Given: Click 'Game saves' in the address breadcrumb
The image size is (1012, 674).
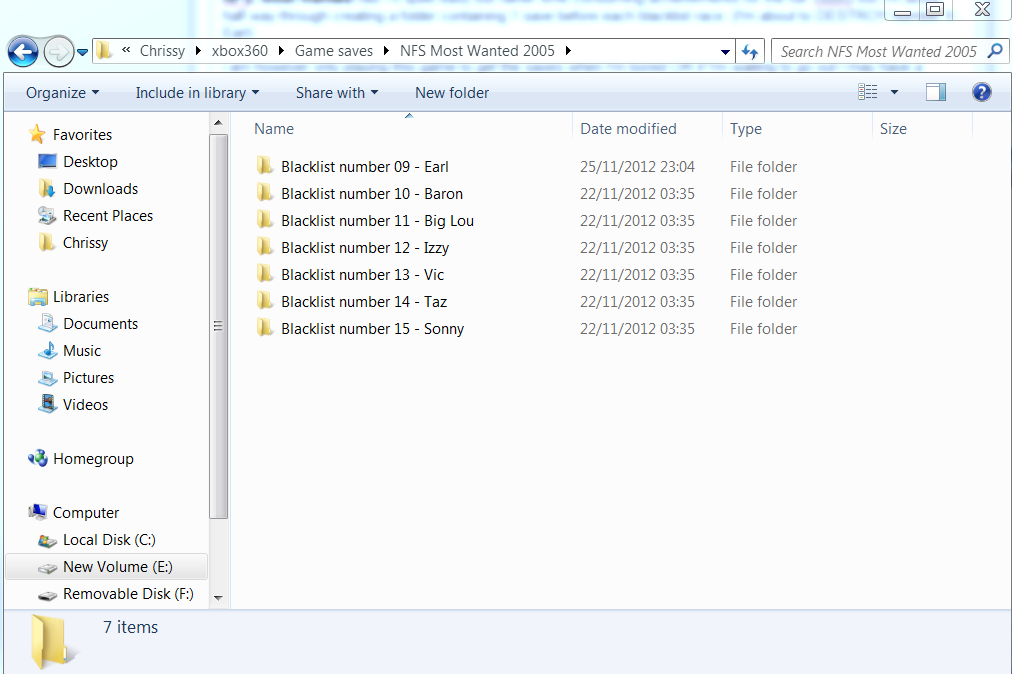Looking at the screenshot, I should pos(333,51).
